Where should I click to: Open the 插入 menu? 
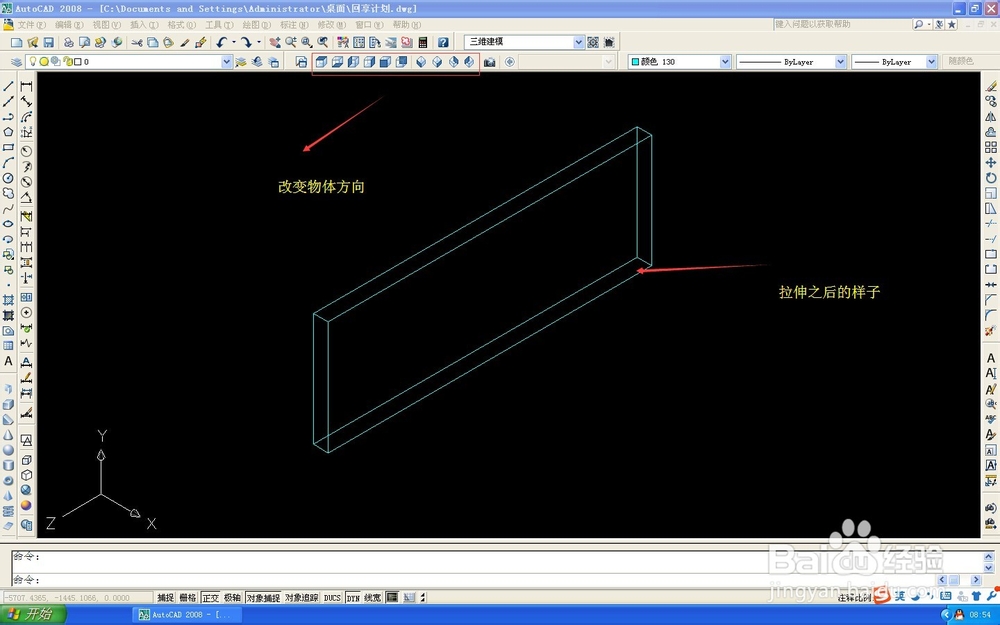(x=144, y=25)
